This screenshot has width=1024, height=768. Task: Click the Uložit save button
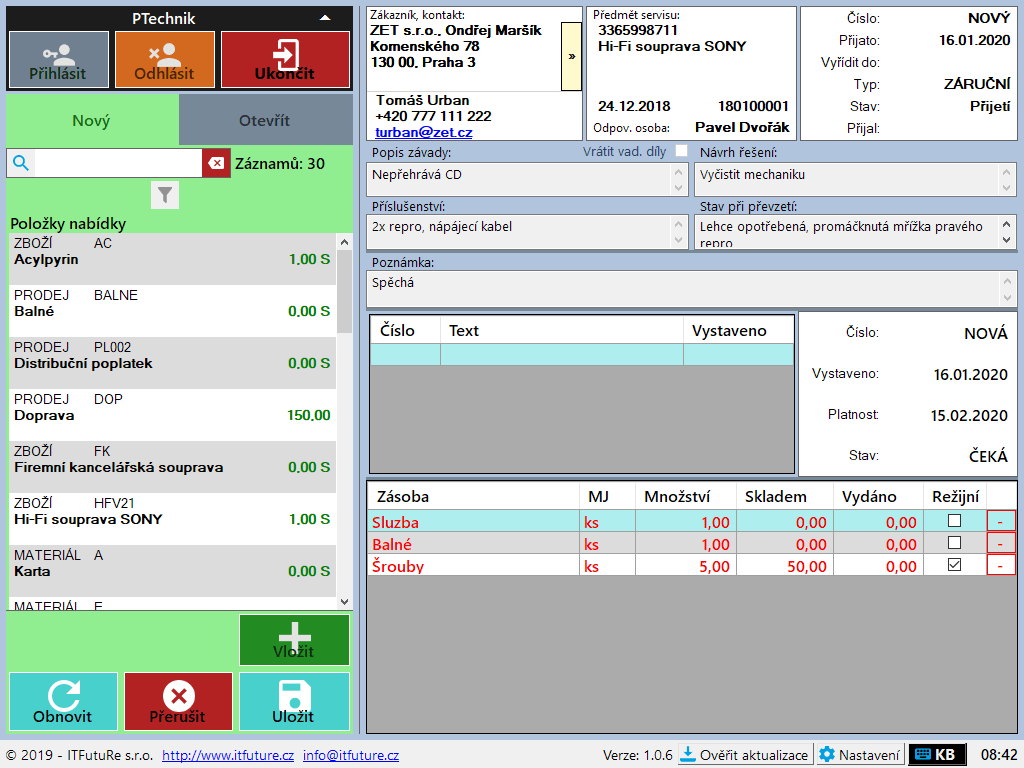click(294, 701)
